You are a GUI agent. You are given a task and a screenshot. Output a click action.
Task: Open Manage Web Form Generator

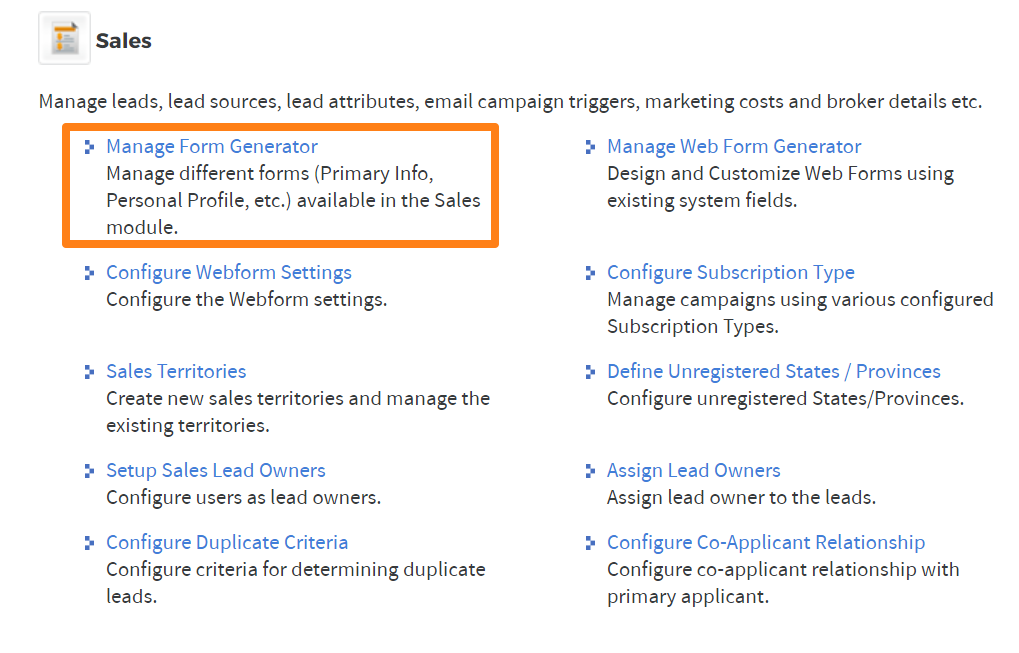click(734, 147)
